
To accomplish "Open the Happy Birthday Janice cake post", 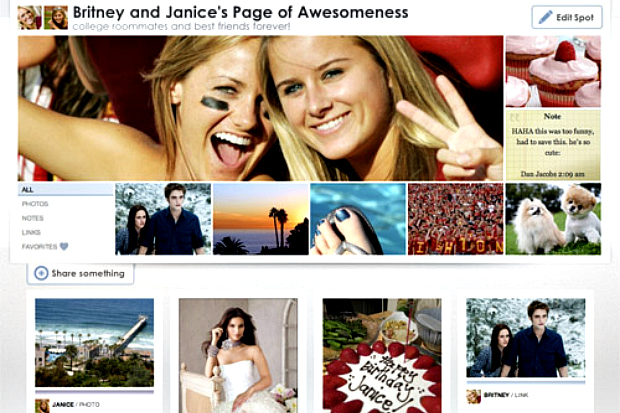I will tap(382, 356).
